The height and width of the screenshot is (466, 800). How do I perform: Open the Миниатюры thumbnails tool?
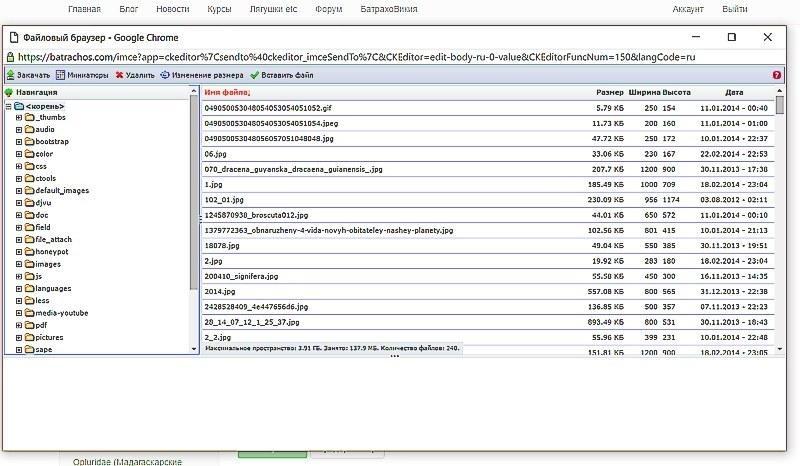[x=61, y=74]
